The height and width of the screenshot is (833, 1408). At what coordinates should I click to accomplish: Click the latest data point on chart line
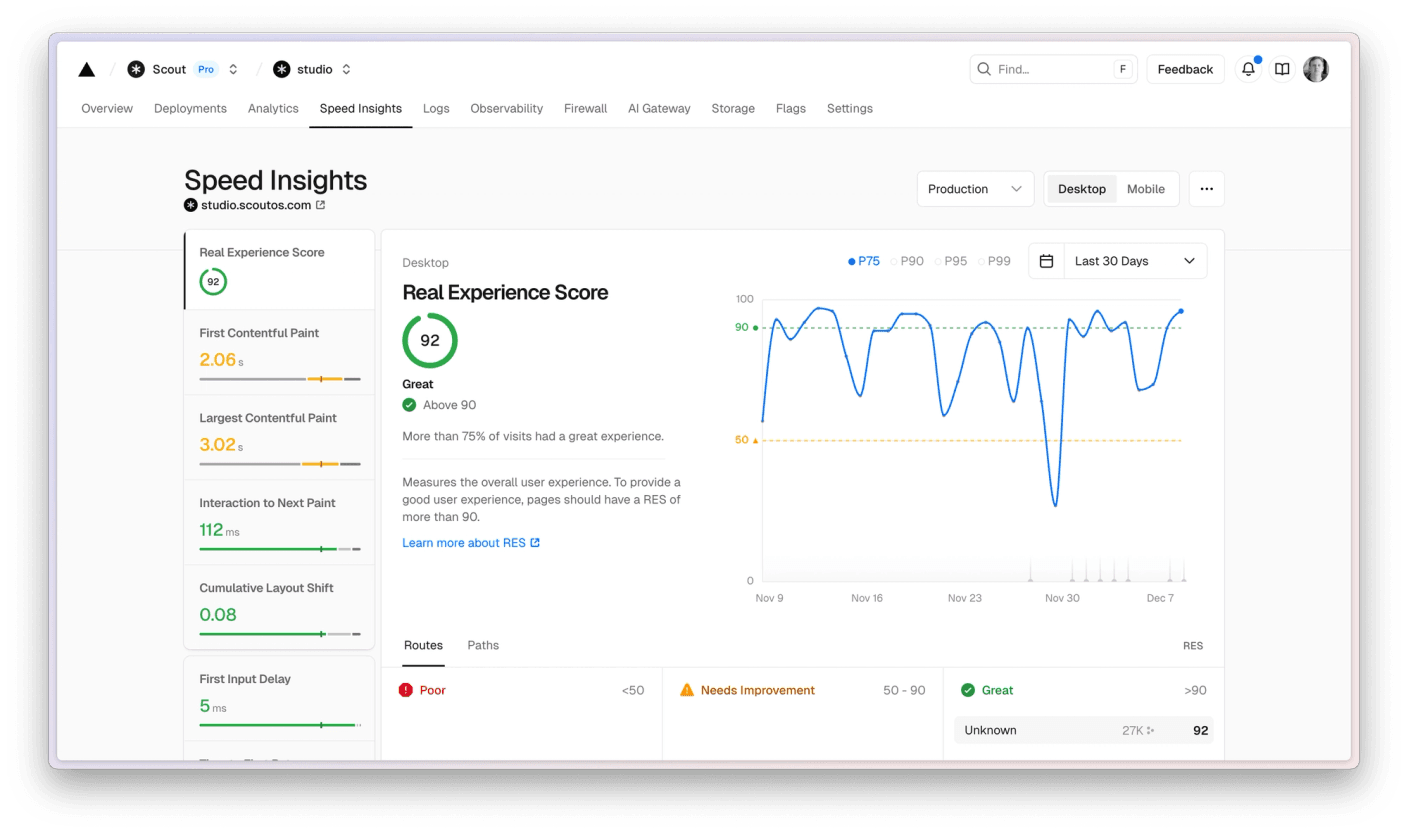1180,311
